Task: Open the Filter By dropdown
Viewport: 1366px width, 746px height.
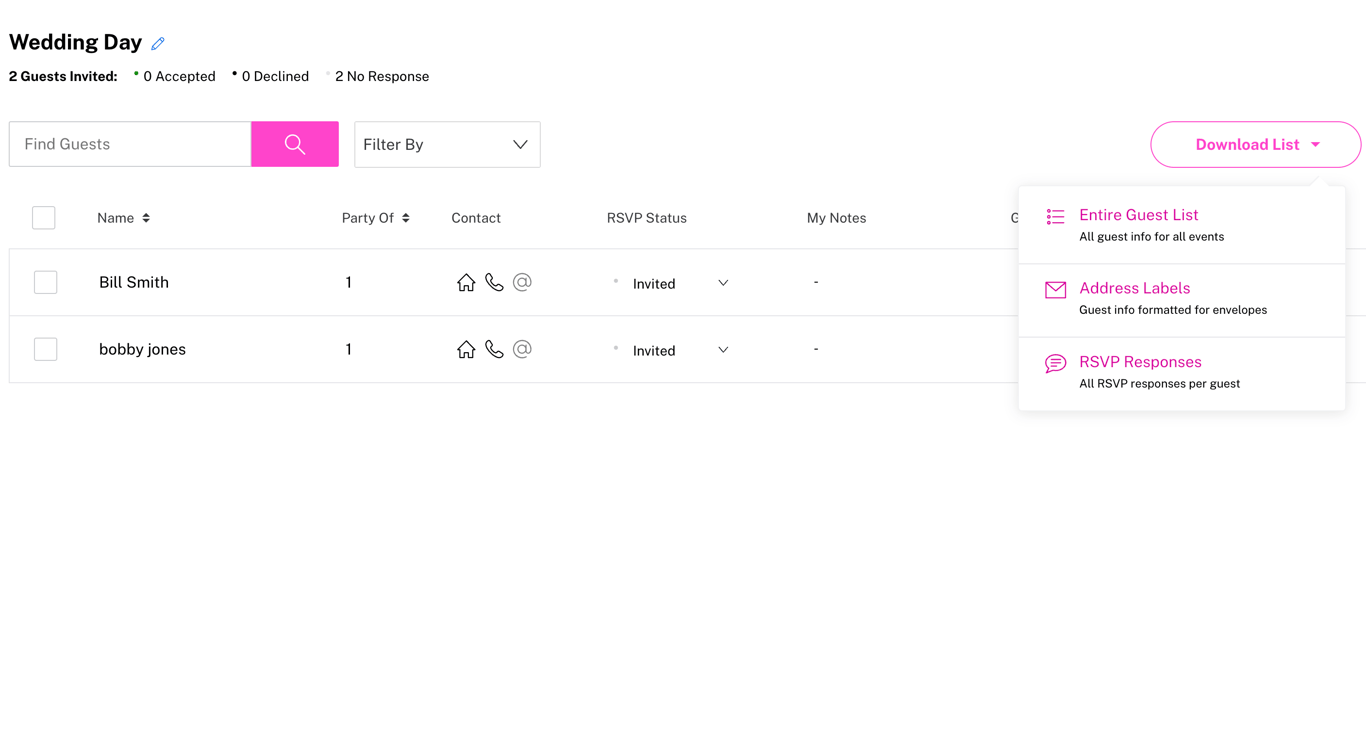Action: coord(447,145)
